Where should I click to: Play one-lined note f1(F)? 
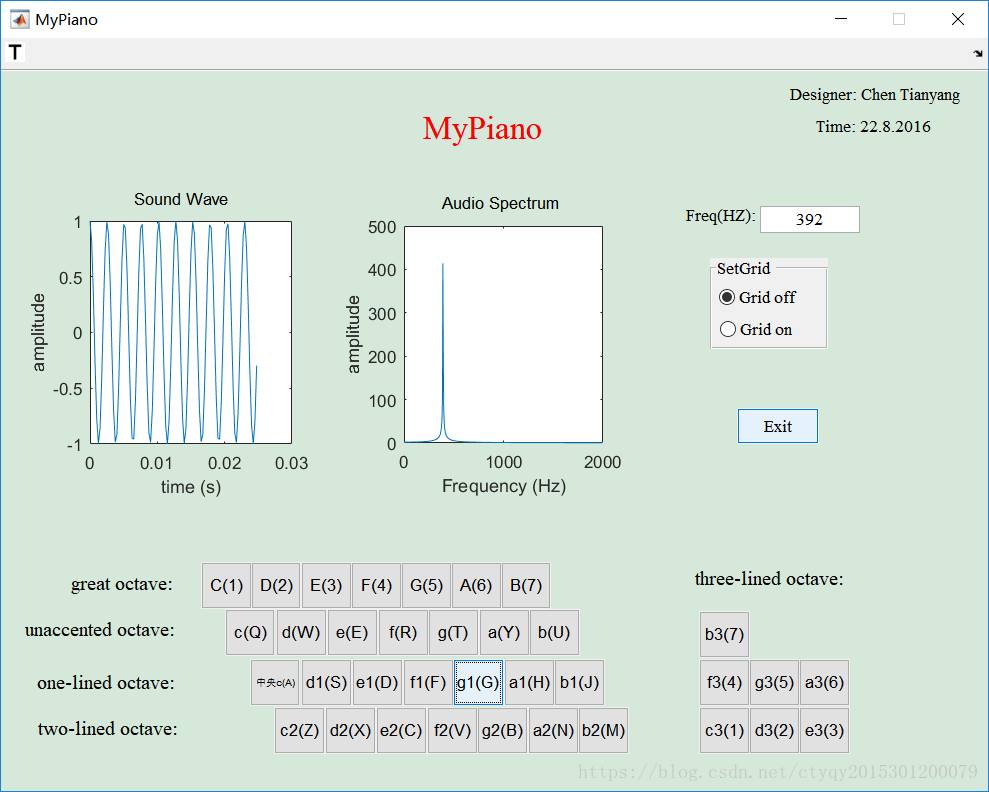pyautogui.click(x=428, y=682)
